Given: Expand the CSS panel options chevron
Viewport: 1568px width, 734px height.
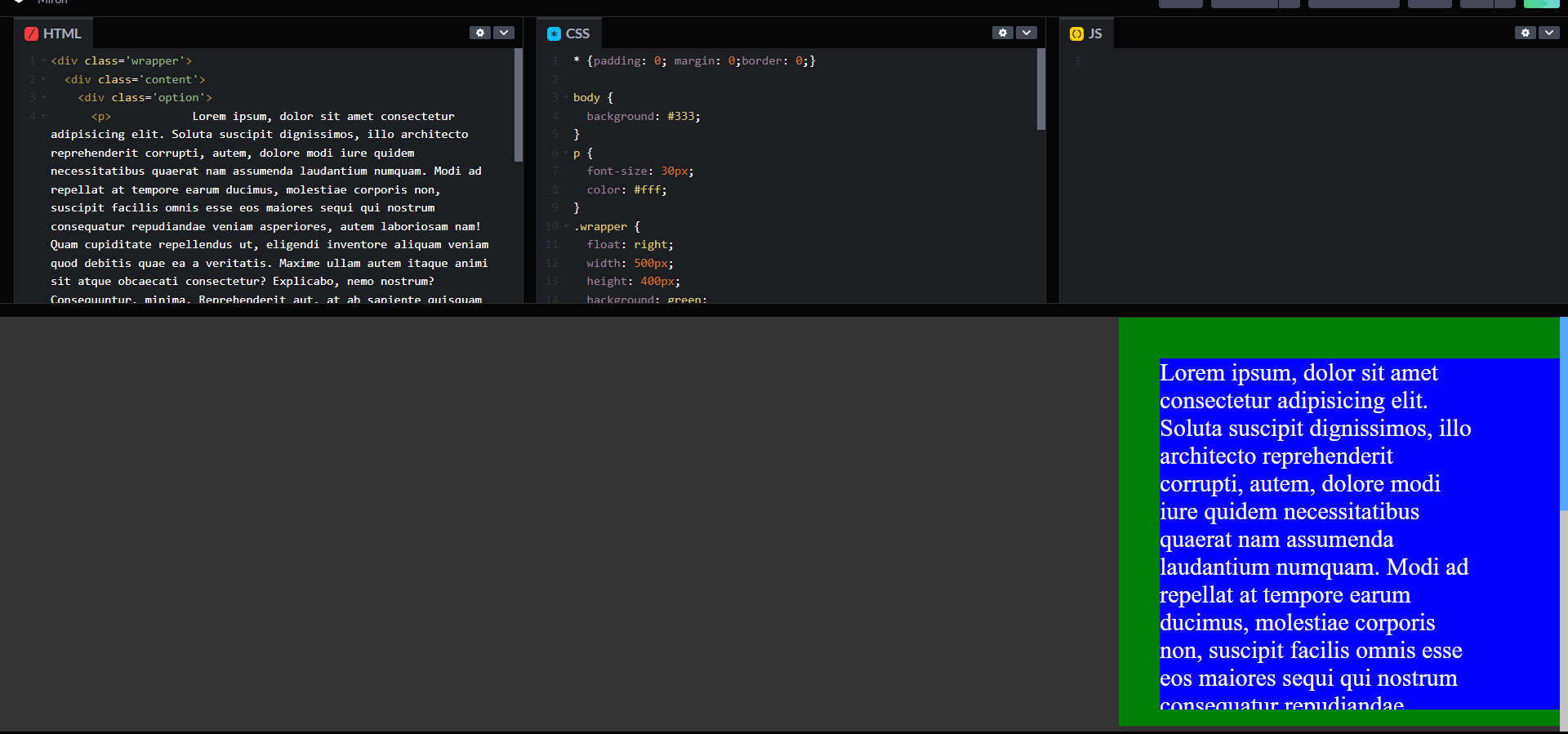Looking at the screenshot, I should [x=1027, y=33].
